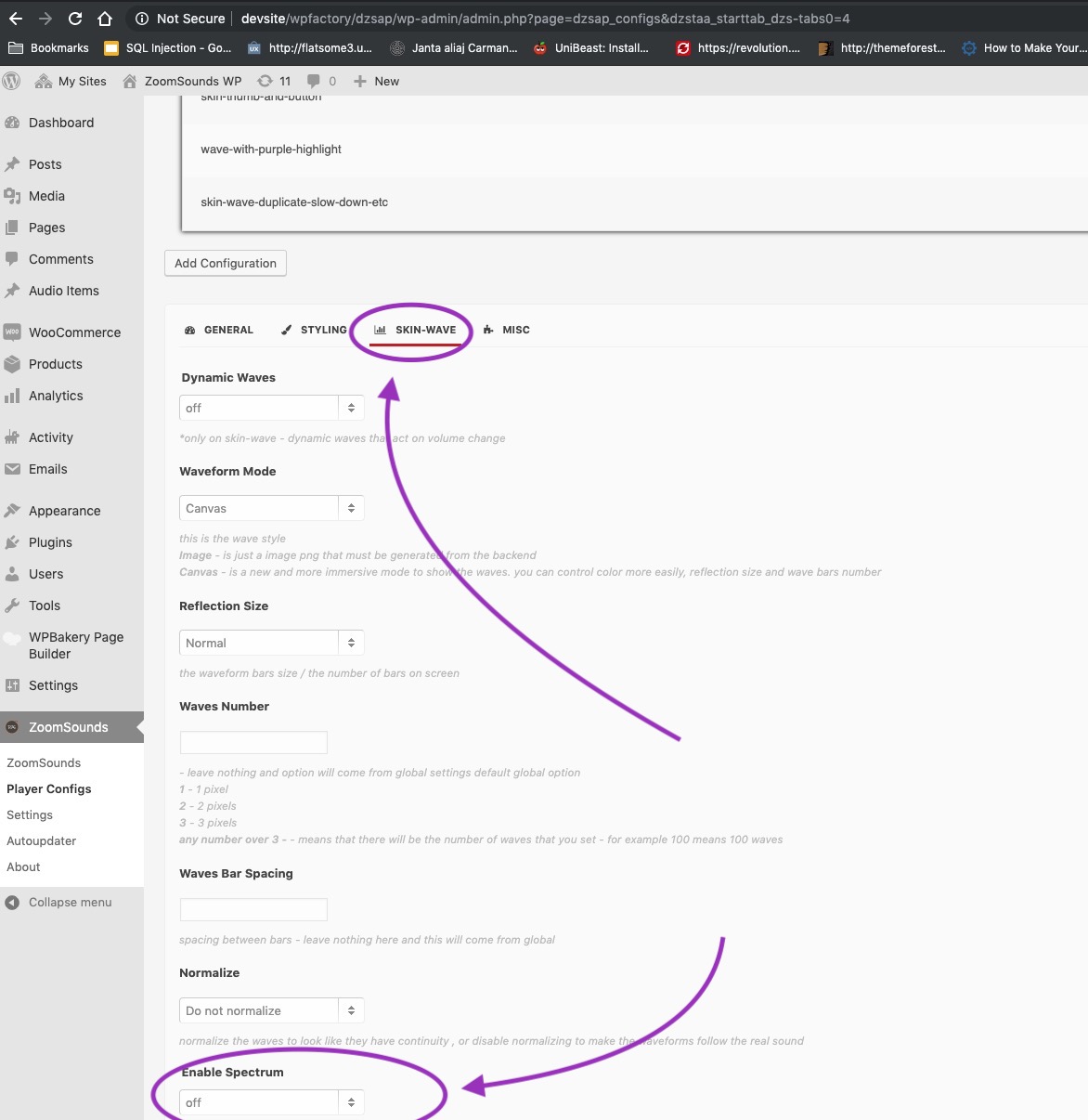Open the Enable Spectrum dropdown
The width and height of the screenshot is (1088, 1120).
pos(271,1102)
